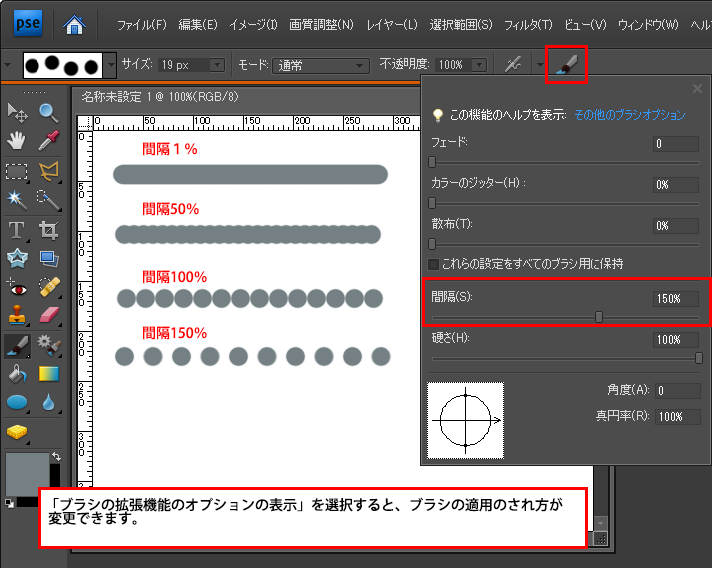Open the ウィンドウ(W) menu
The width and height of the screenshot is (712, 568).
coord(648,25)
